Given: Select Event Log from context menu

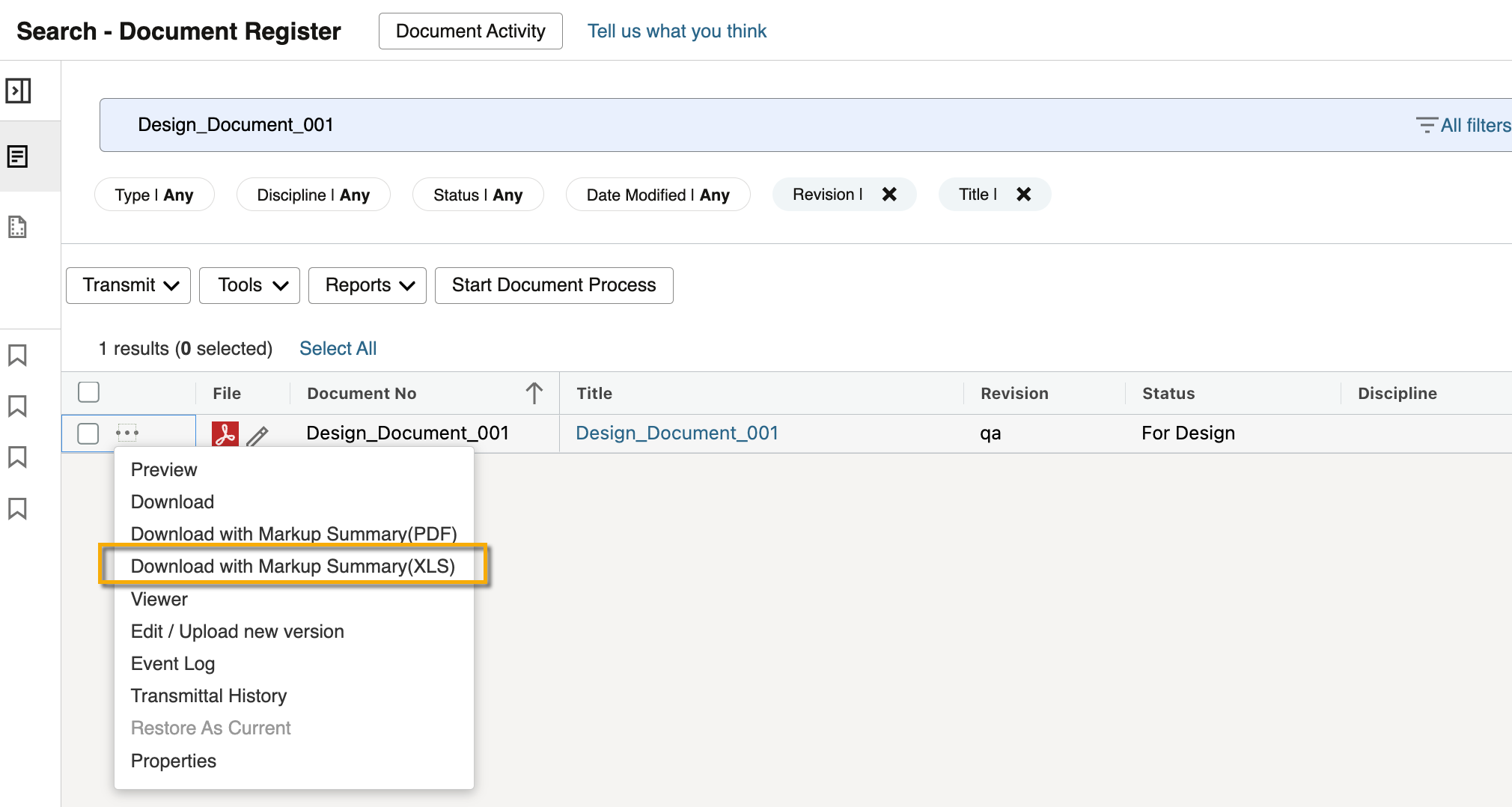Looking at the screenshot, I should tap(173, 663).
